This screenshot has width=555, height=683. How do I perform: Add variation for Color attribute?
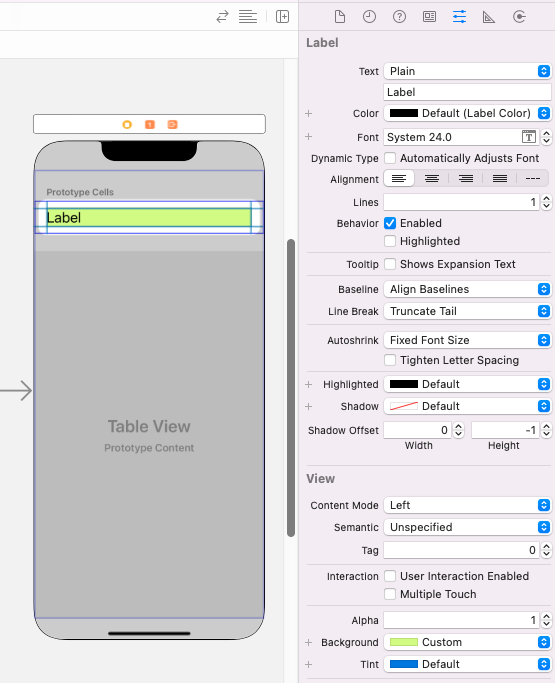pos(309,114)
